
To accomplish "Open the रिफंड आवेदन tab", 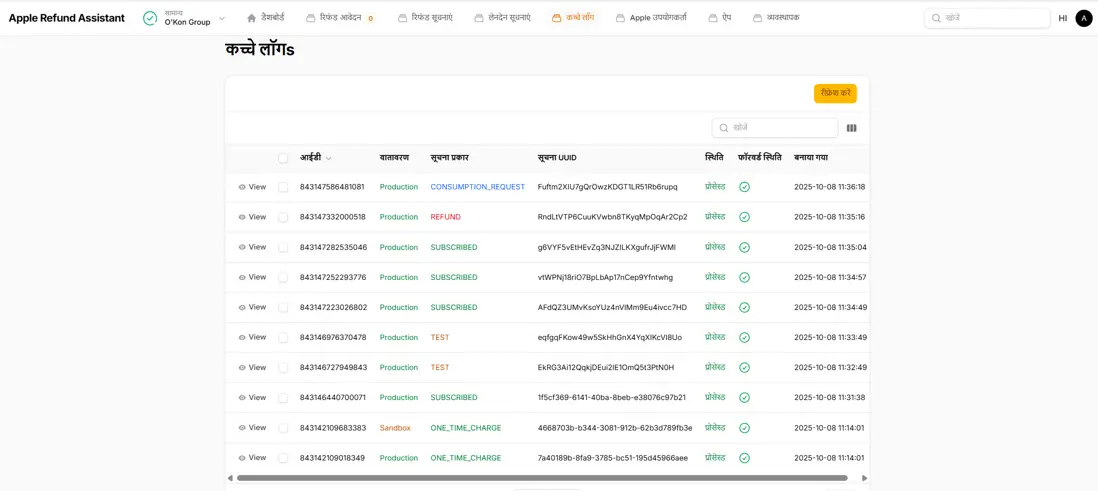I will [340, 18].
